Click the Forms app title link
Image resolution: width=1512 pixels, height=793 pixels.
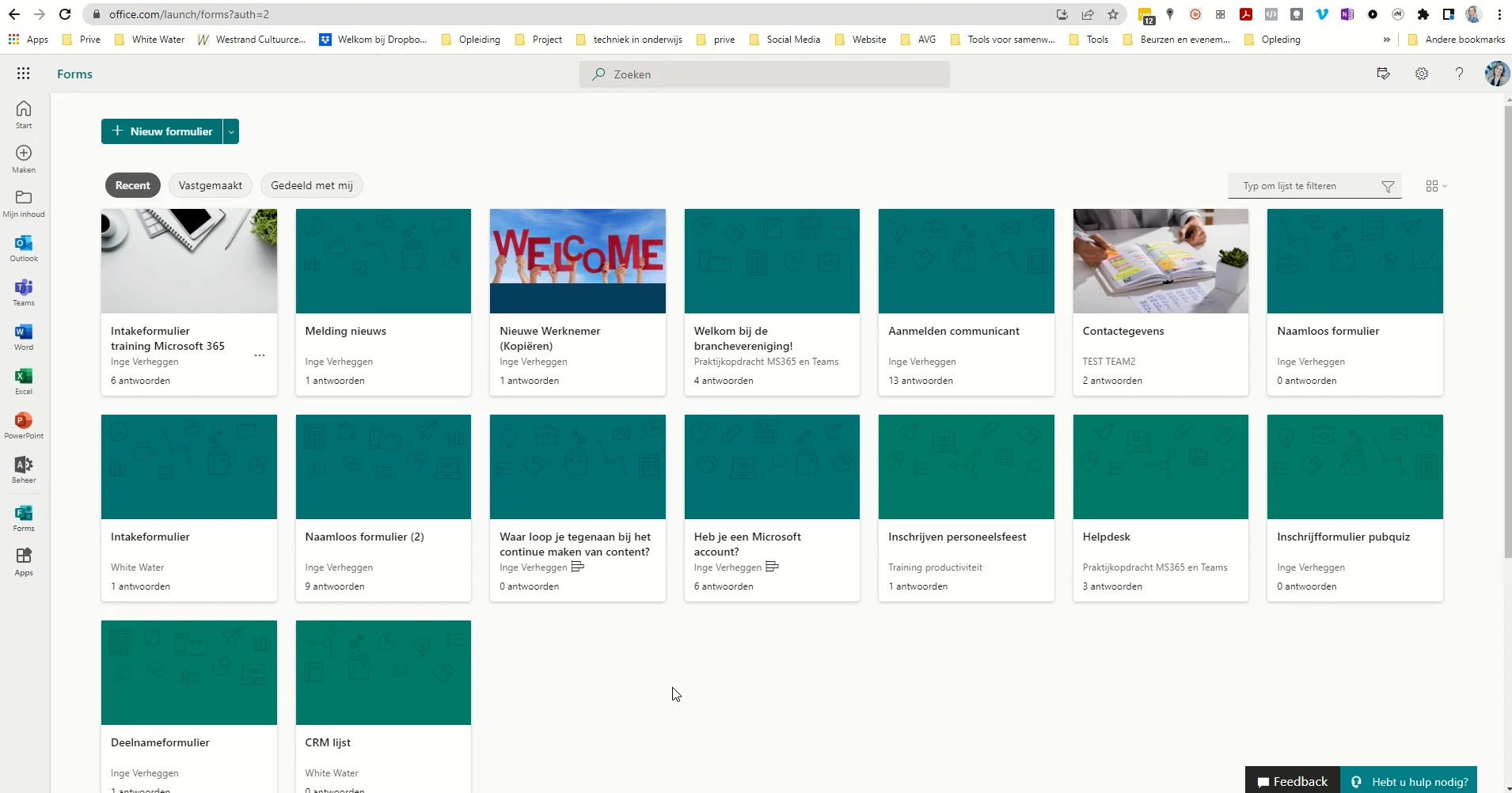[74, 74]
